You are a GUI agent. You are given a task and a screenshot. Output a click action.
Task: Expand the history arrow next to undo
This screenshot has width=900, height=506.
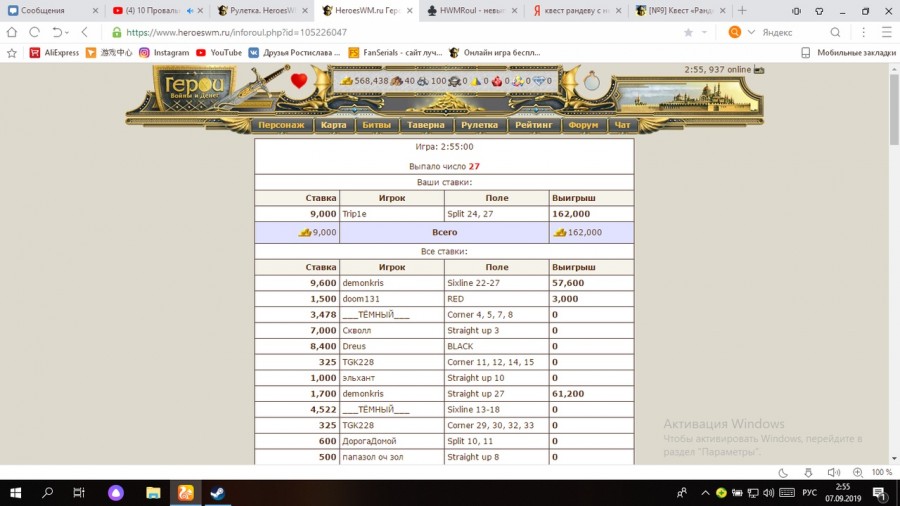click(66, 32)
